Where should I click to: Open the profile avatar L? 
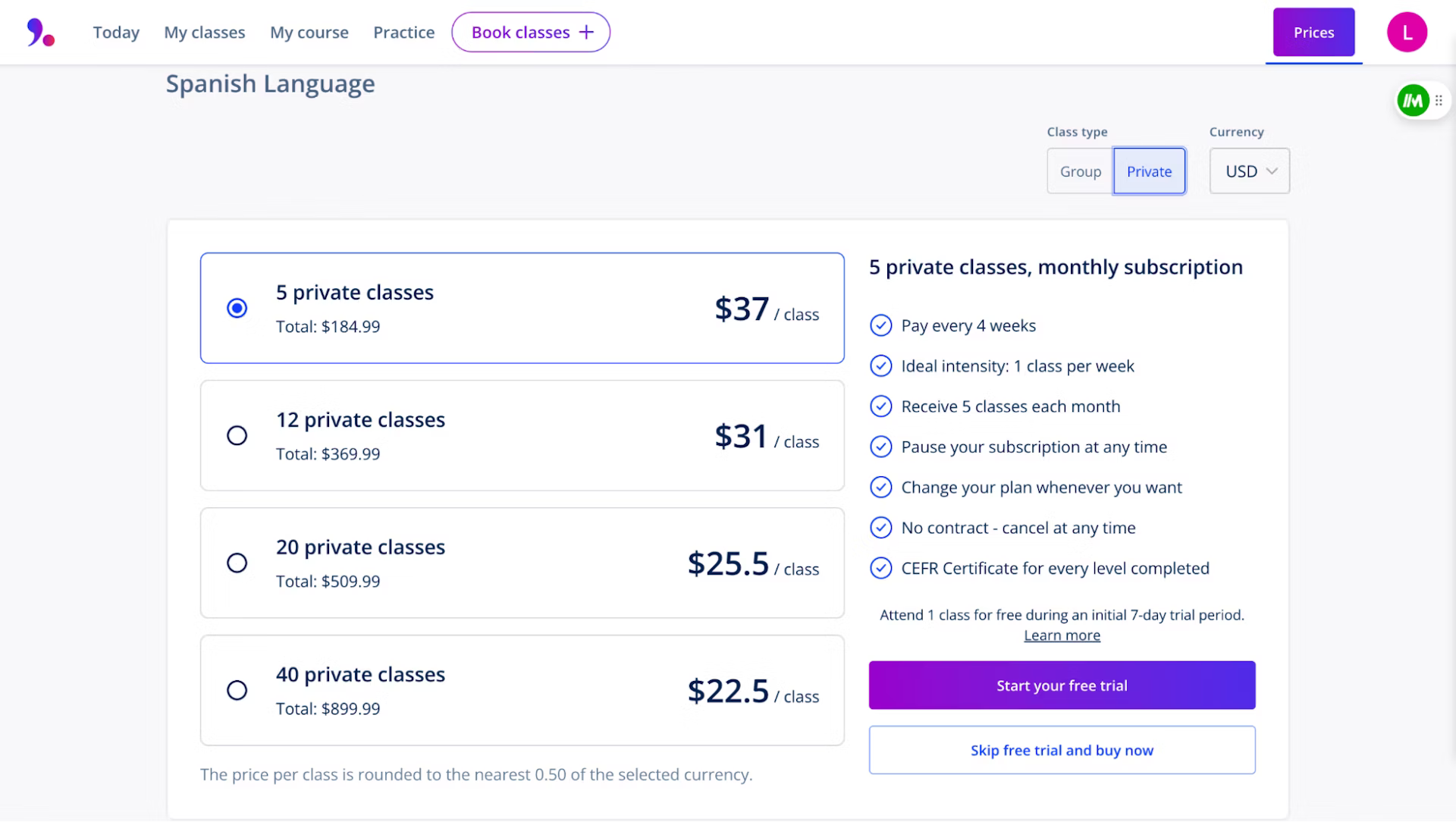pos(1407,33)
